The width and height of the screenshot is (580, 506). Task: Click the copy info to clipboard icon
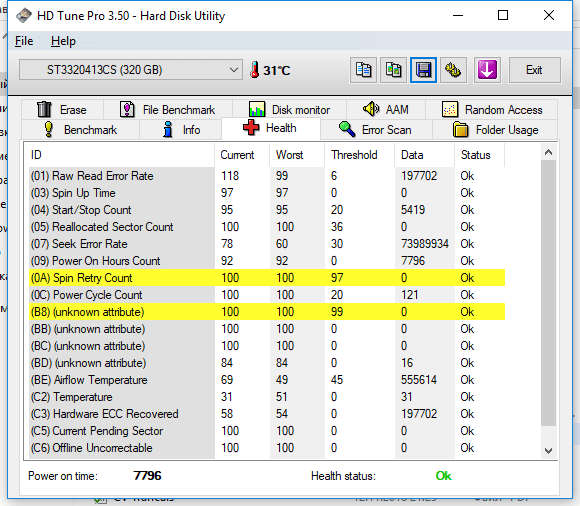pos(363,70)
